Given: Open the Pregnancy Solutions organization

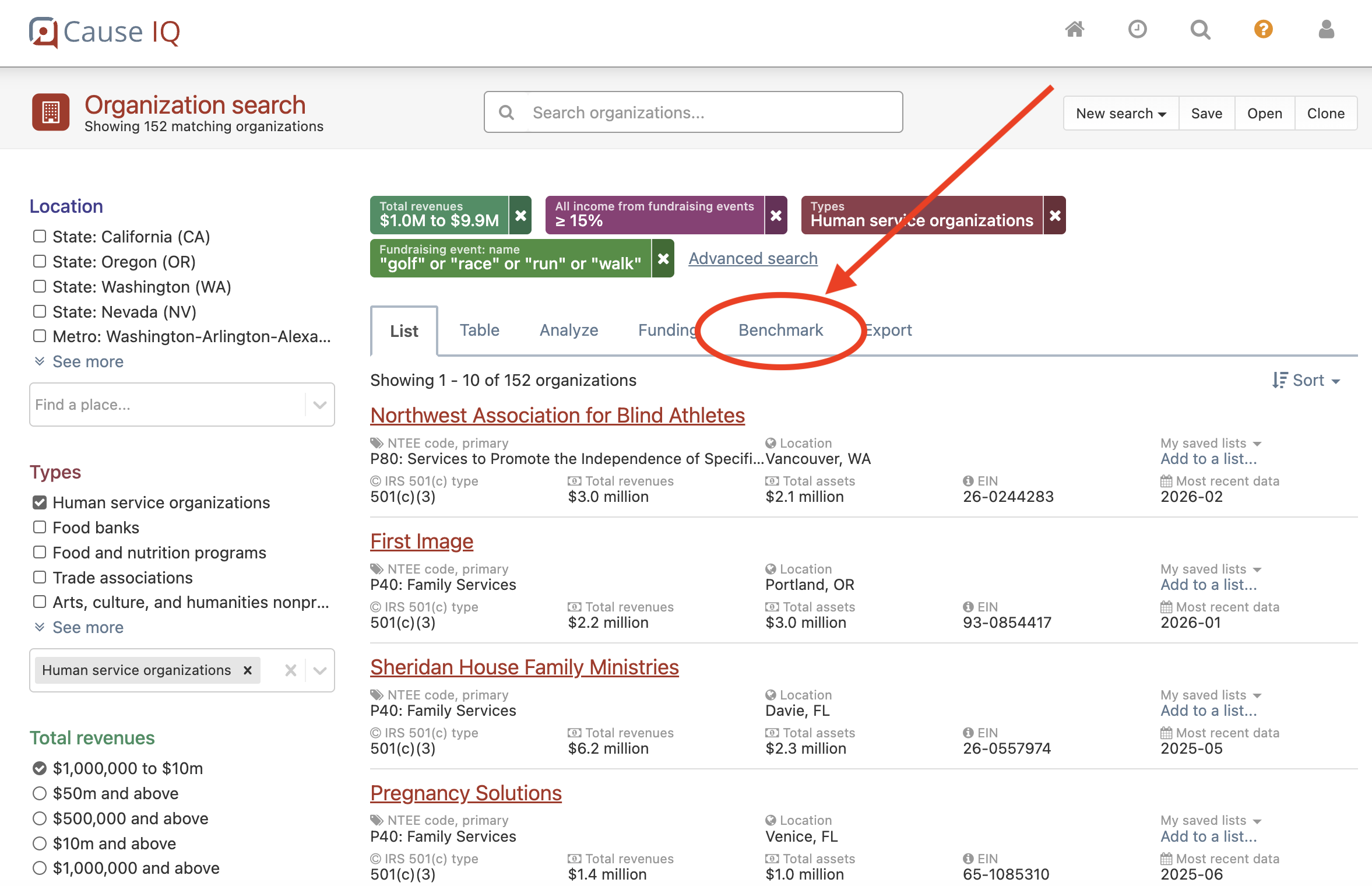Looking at the screenshot, I should (466, 793).
